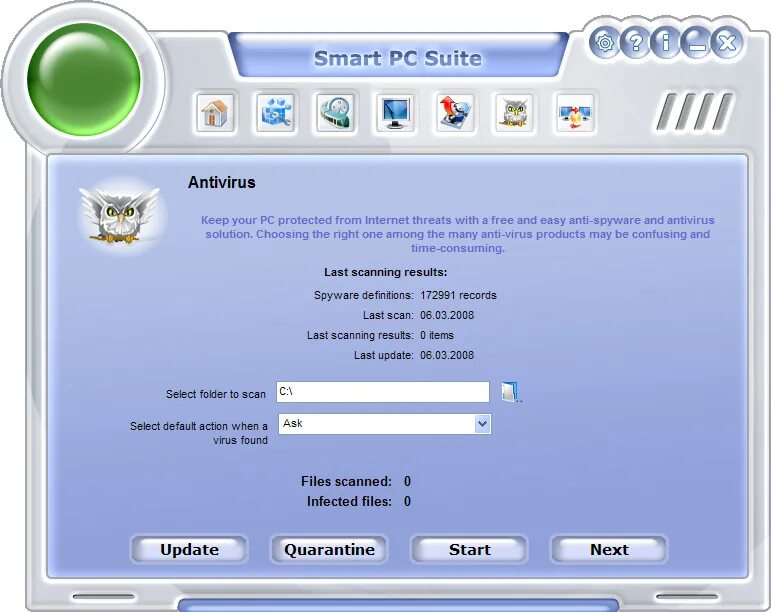Open the monitor screen tool icon
The image size is (771, 612).
395,113
